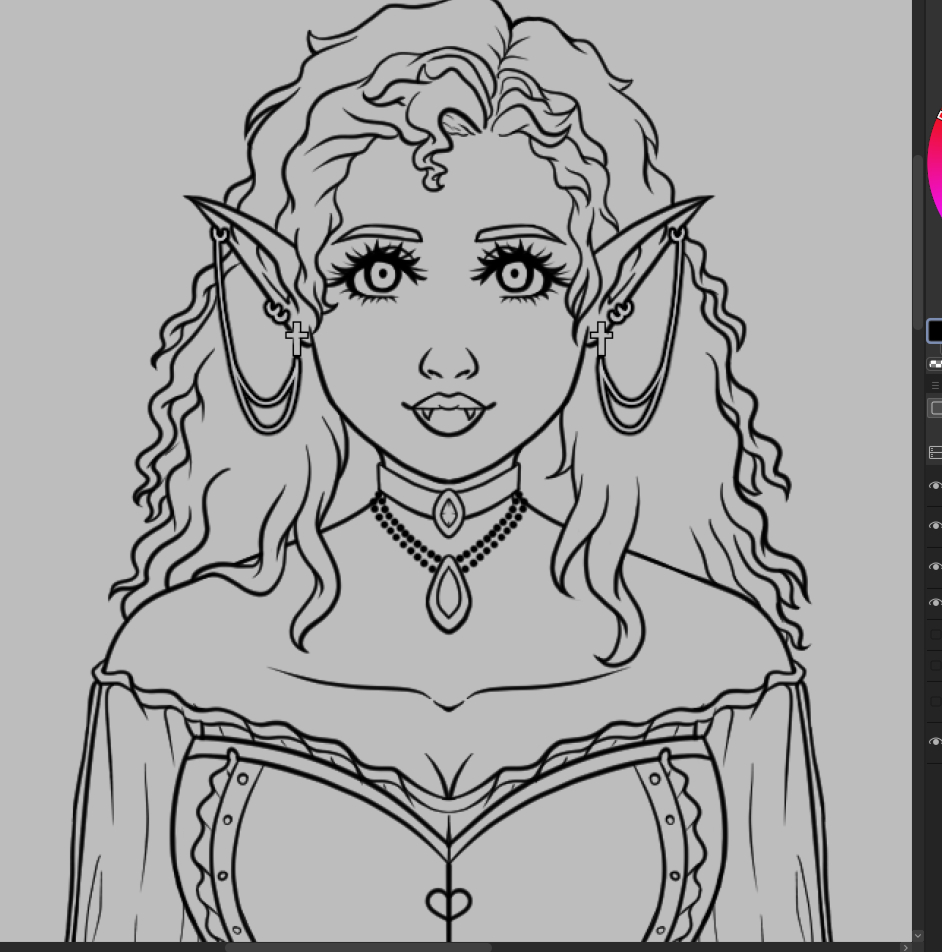Show the first hidden layer below the eyes
This screenshot has width=942, height=952.
(x=936, y=635)
